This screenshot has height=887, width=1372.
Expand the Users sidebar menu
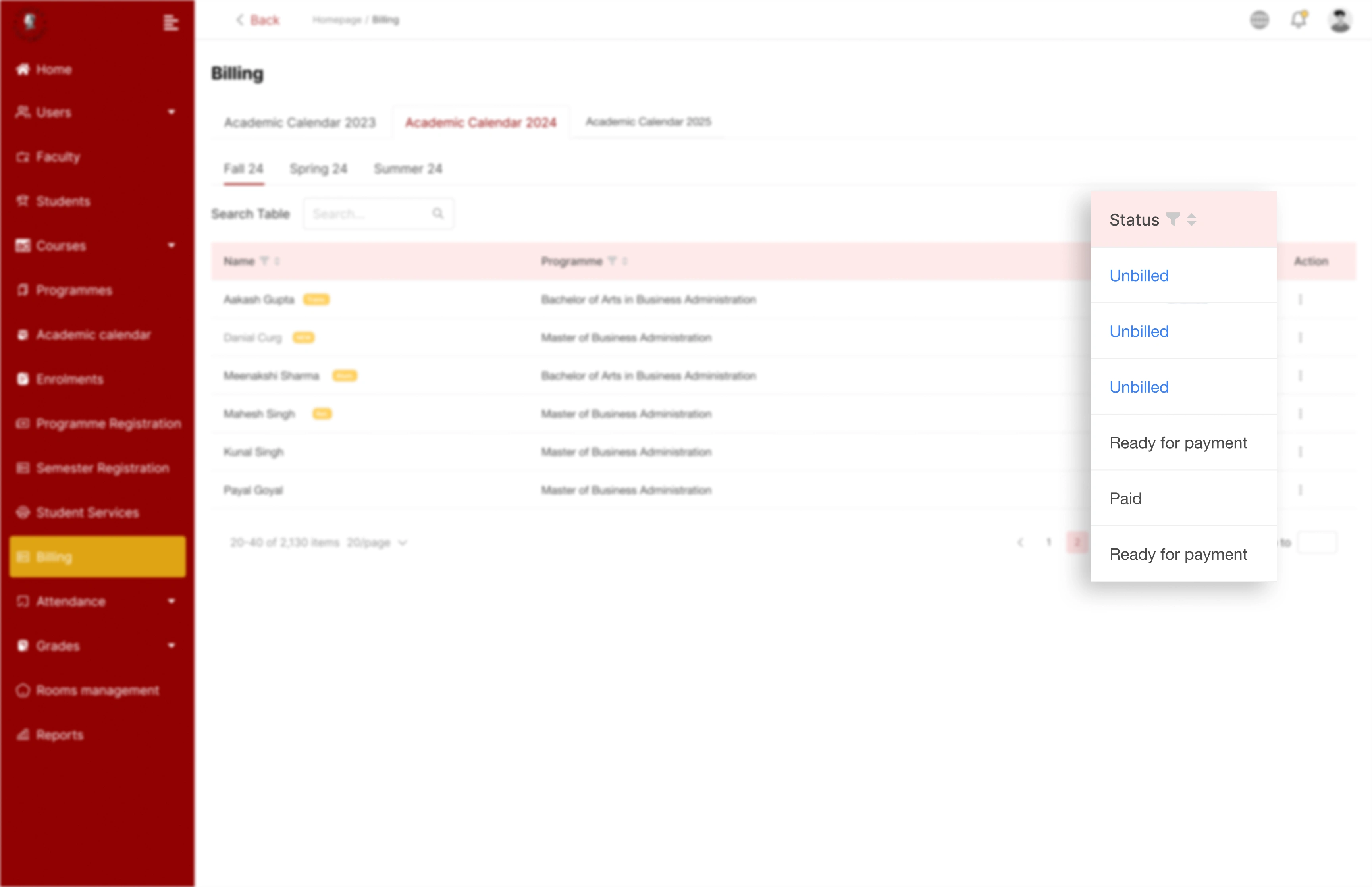[171, 112]
